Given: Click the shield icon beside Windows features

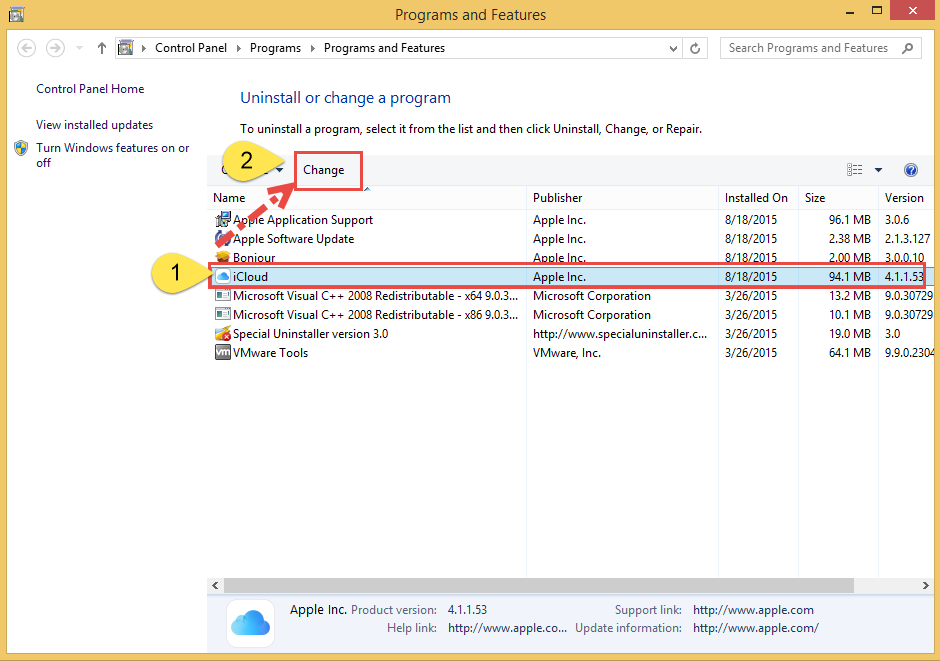Looking at the screenshot, I should click(x=21, y=148).
